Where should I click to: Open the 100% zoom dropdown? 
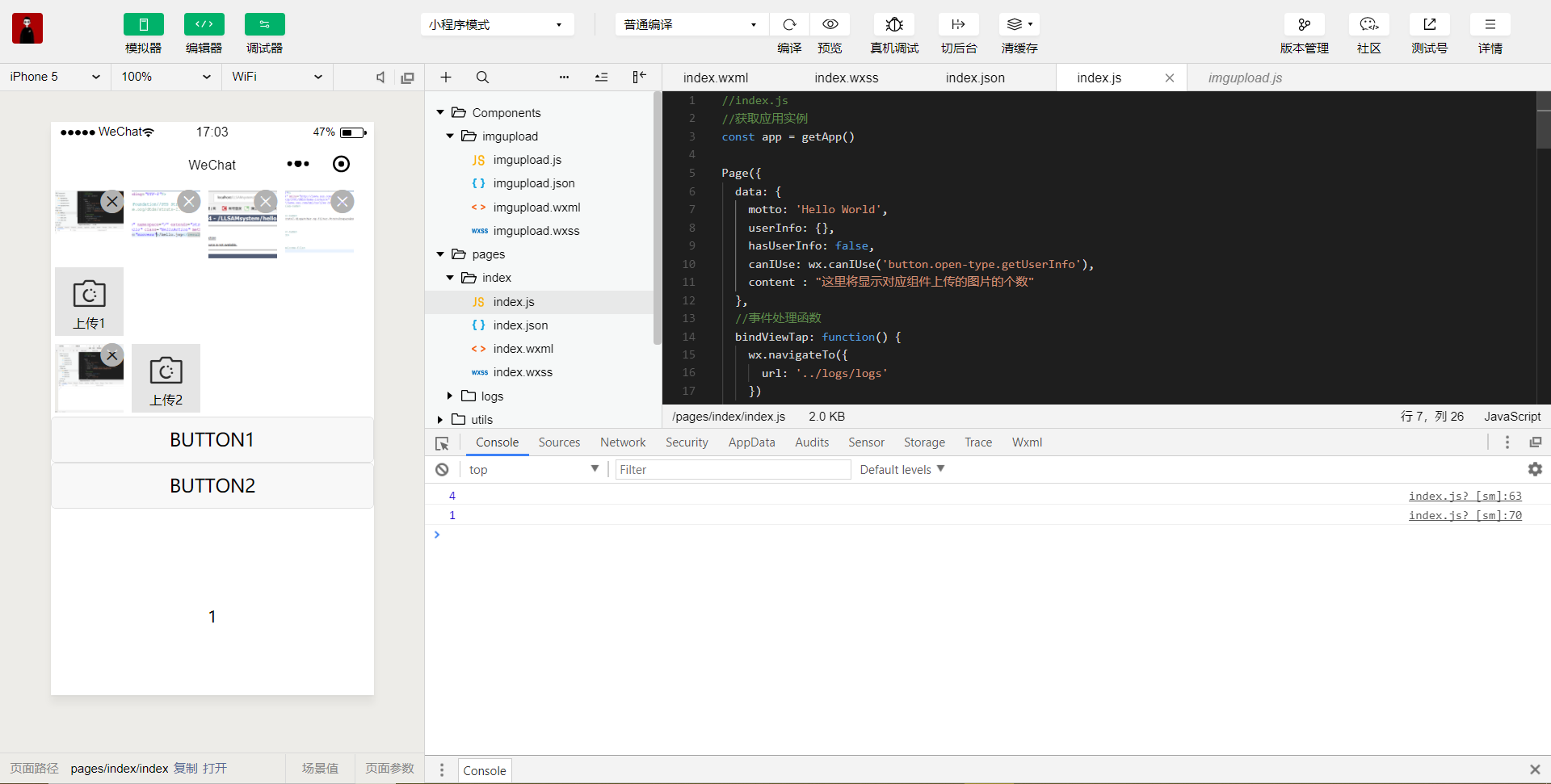[166, 77]
